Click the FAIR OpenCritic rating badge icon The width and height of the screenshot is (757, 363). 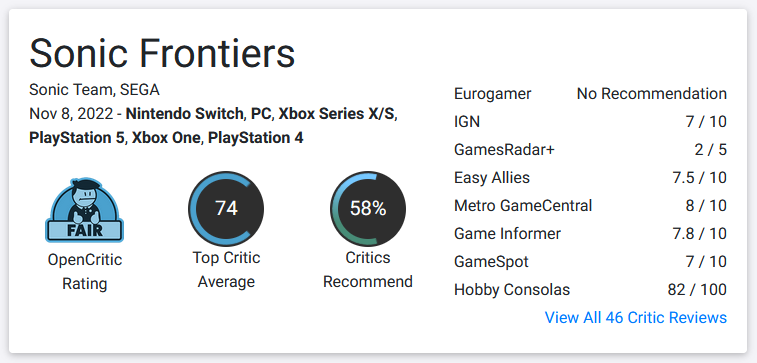[x=84, y=209]
